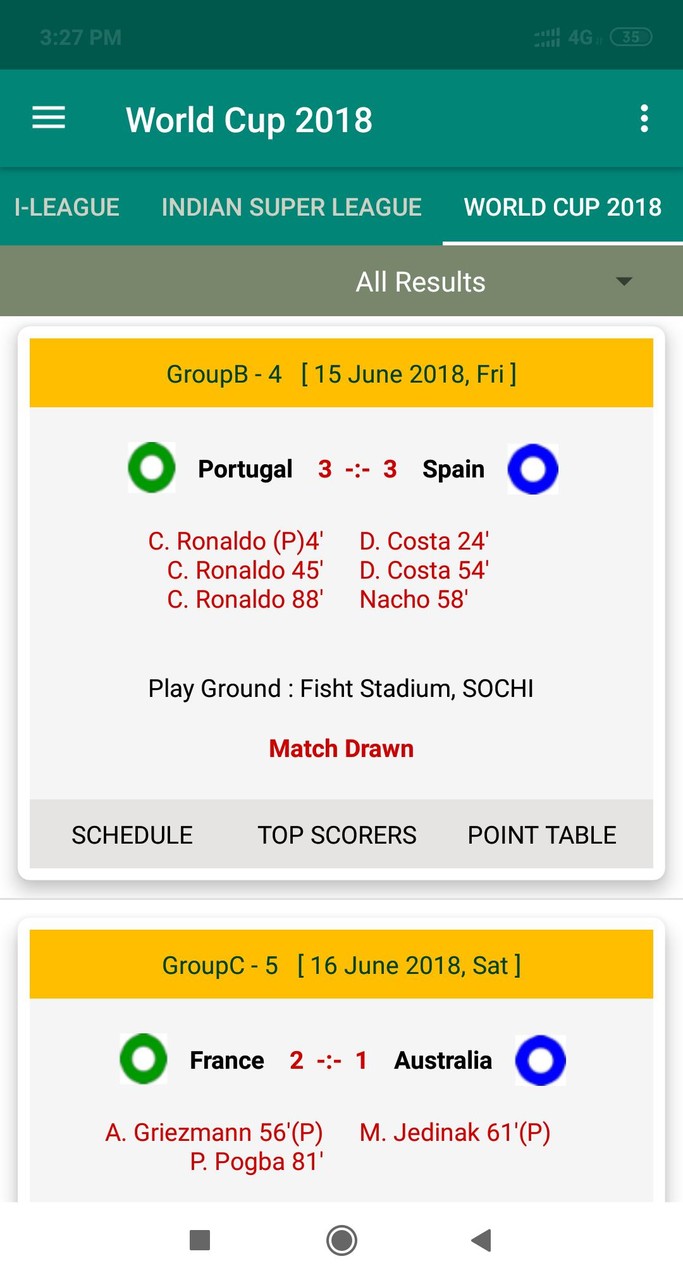This screenshot has height=1280, width=683.
Task: Select the Portugal team logo
Action: tap(151, 468)
